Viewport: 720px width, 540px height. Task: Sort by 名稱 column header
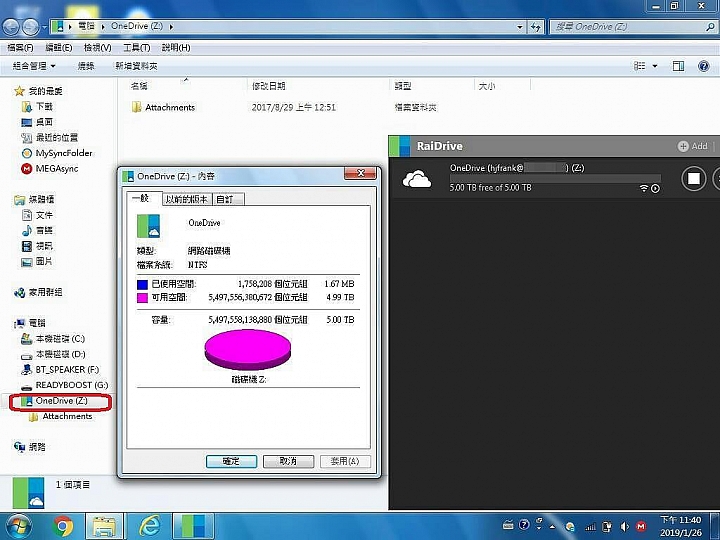pos(139,86)
